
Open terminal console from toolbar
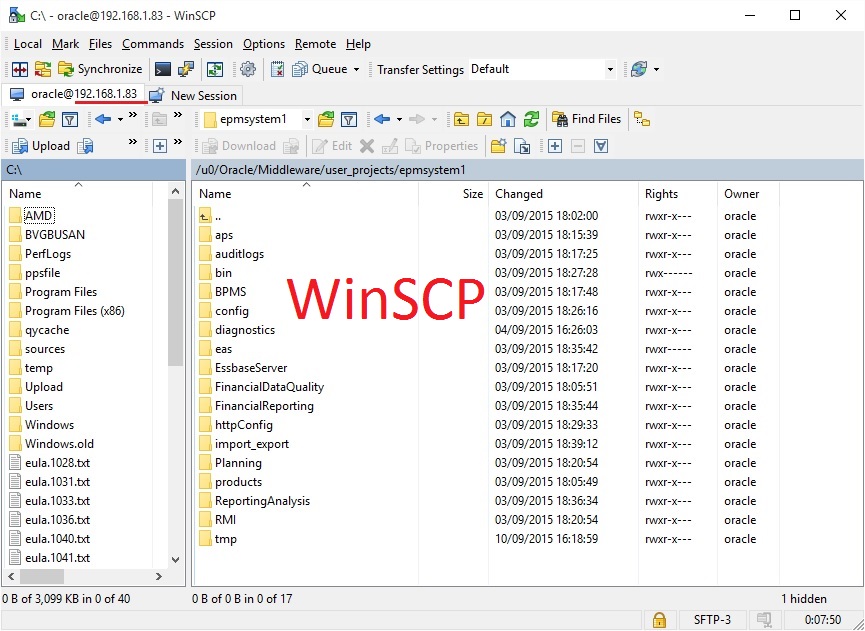point(163,69)
